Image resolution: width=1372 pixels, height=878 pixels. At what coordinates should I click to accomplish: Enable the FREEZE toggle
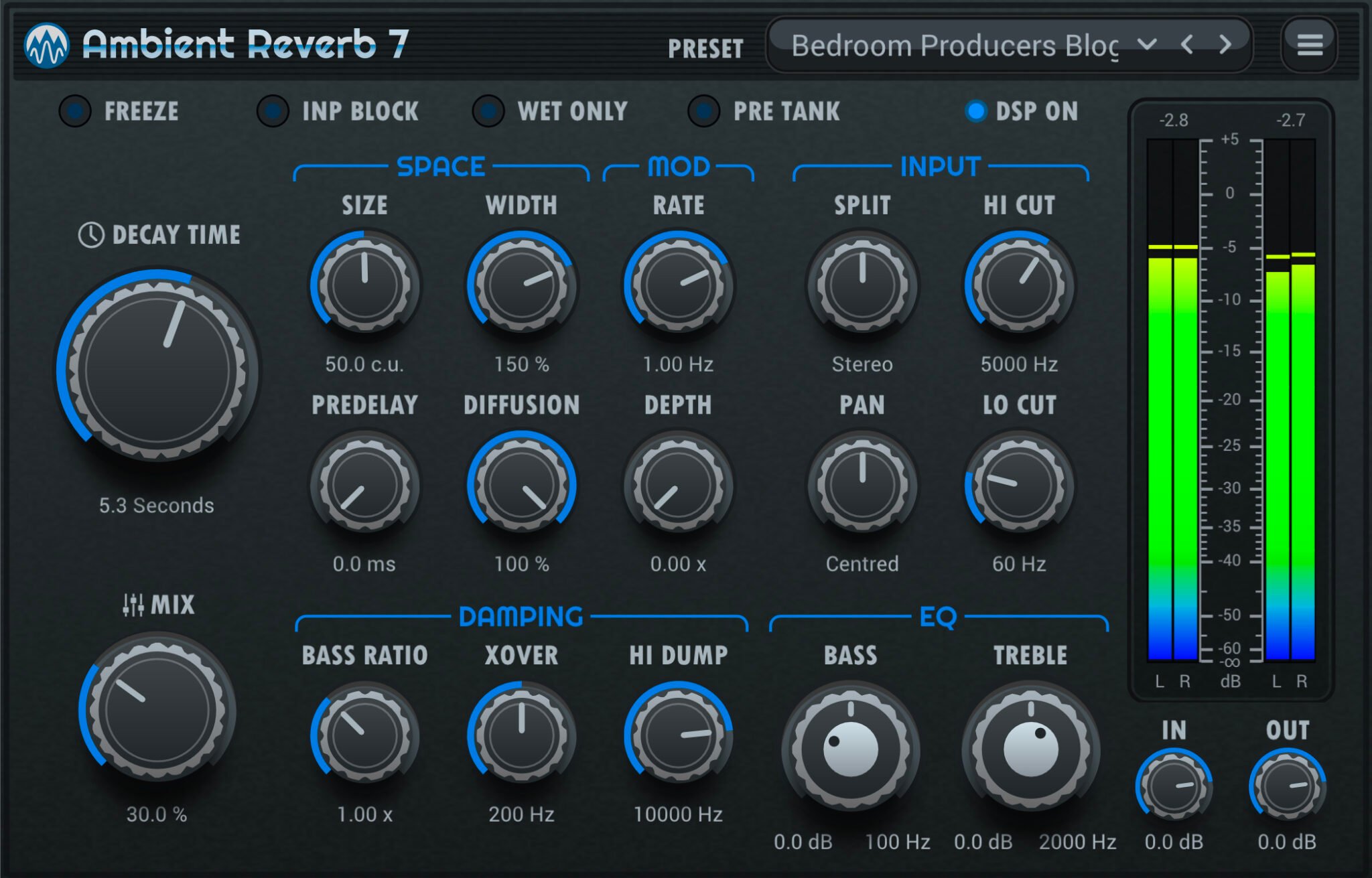point(74,112)
